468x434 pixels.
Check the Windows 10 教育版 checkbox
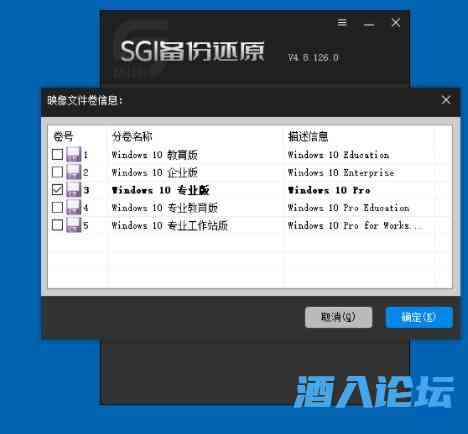coord(58,154)
